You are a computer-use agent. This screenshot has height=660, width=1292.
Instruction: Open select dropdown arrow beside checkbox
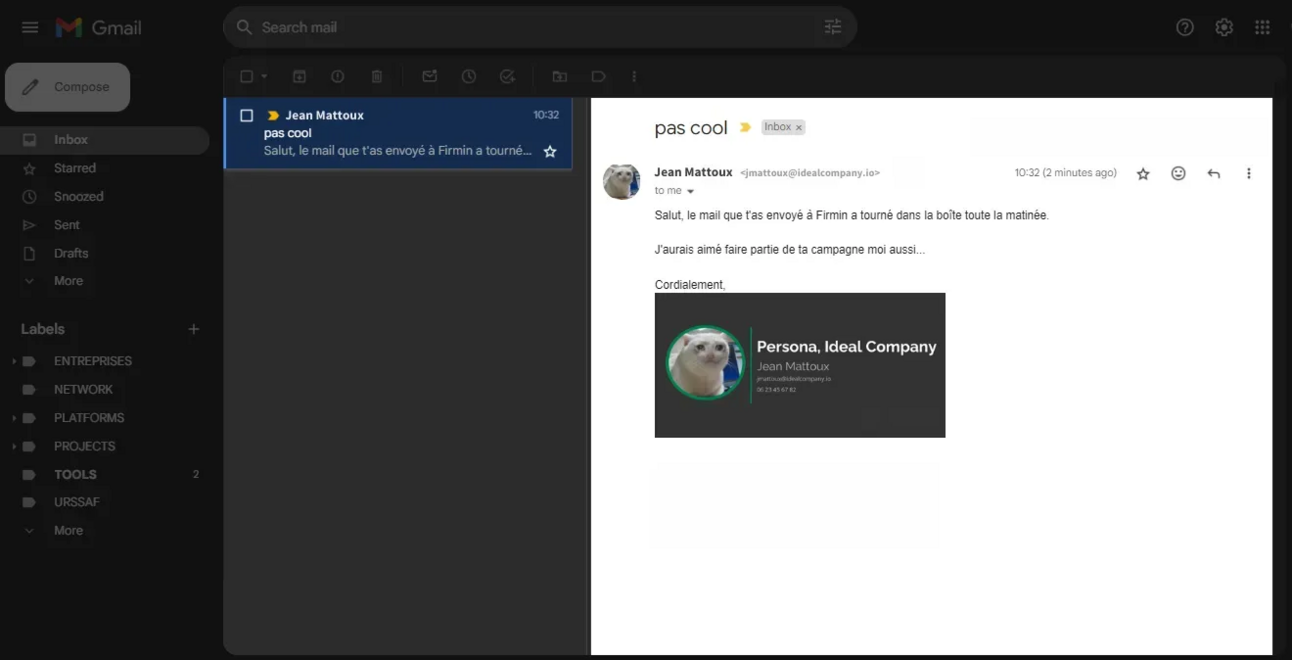tap(264, 76)
